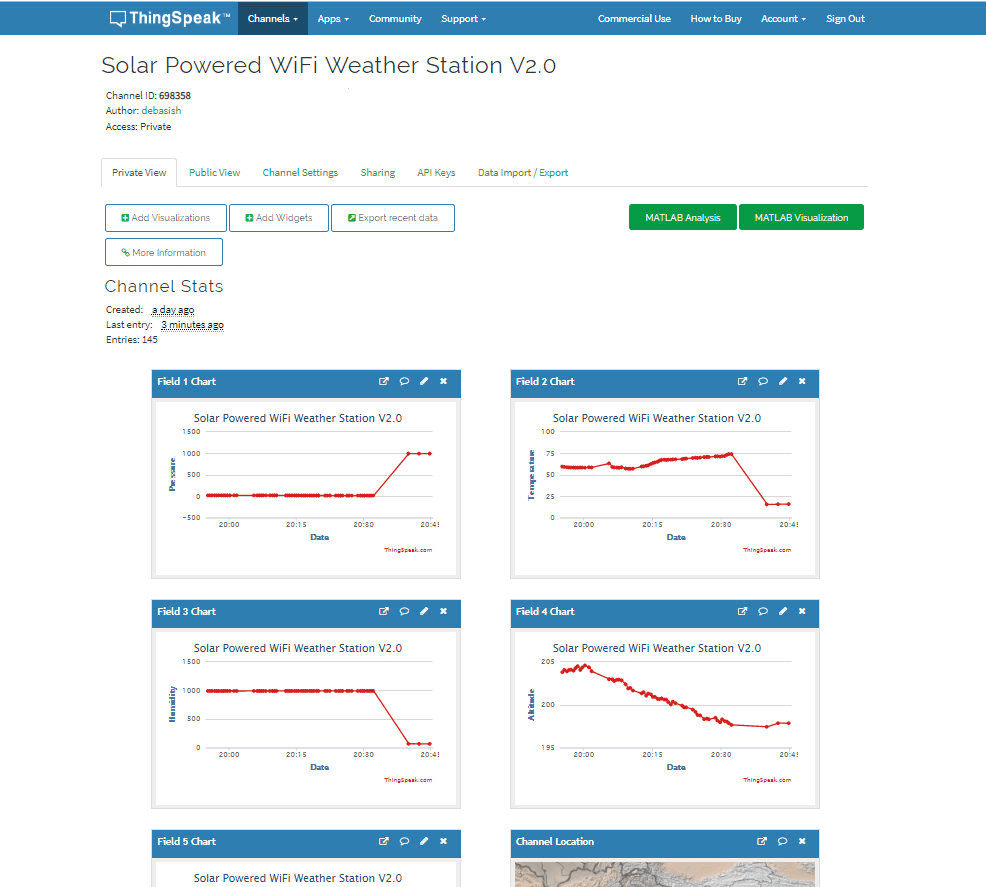Viewport: 986px width, 887px height.
Task: Open Field 5 Chart in new window icon
Action: coord(384,841)
